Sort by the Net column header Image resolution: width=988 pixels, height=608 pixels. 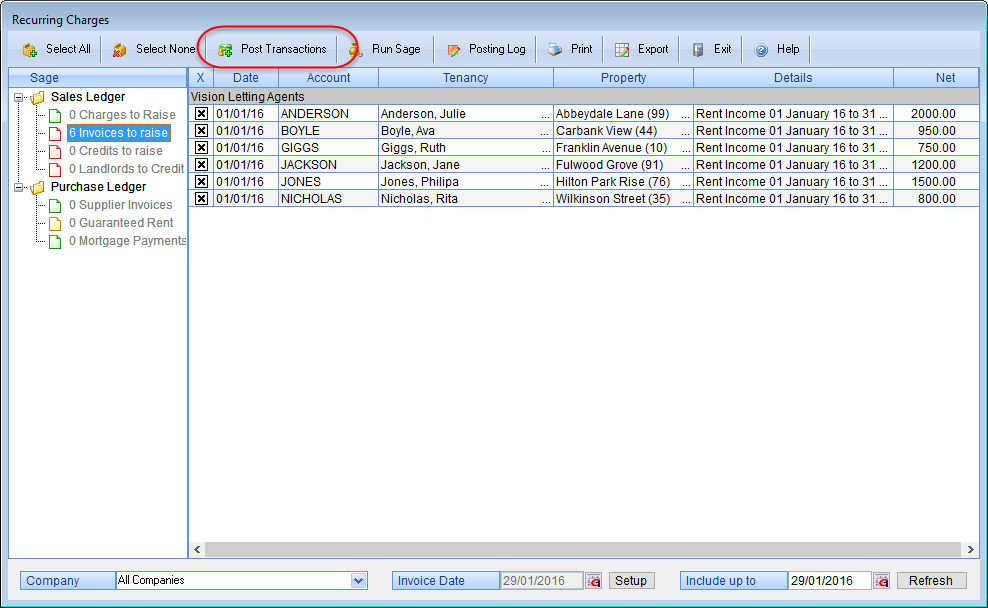tap(936, 77)
